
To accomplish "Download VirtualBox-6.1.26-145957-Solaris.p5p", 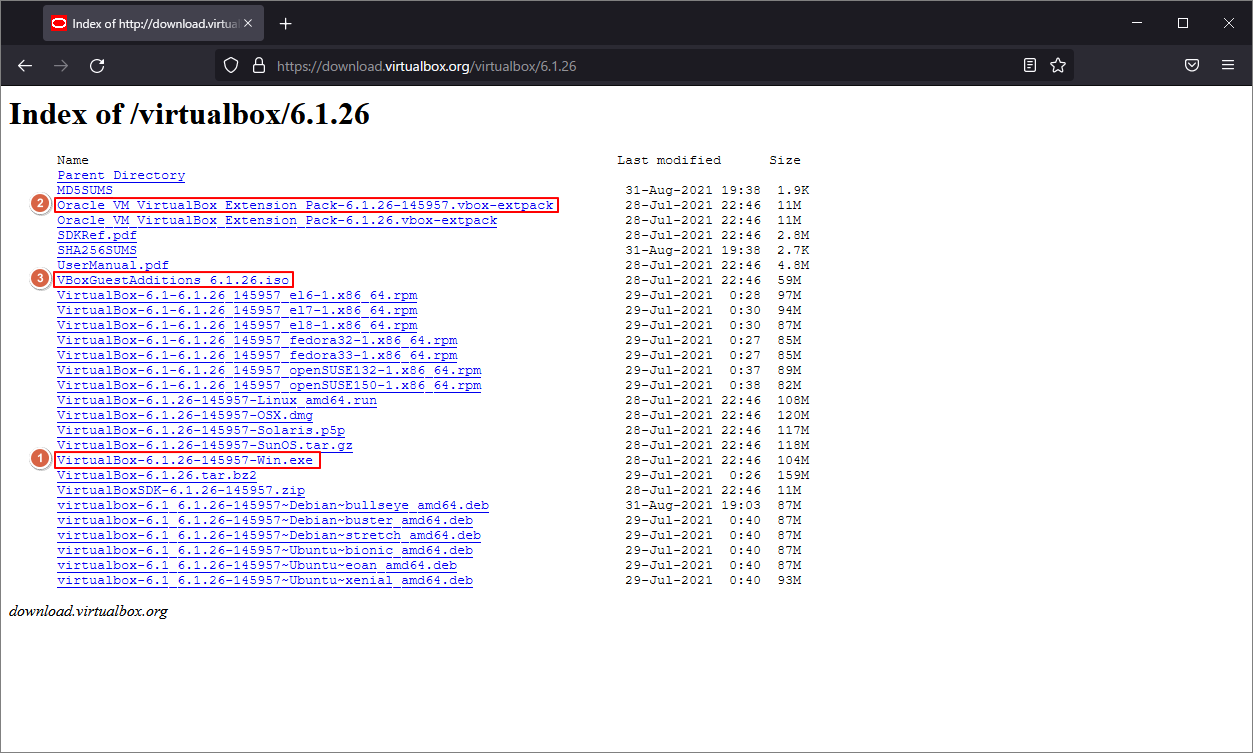I will coord(201,430).
